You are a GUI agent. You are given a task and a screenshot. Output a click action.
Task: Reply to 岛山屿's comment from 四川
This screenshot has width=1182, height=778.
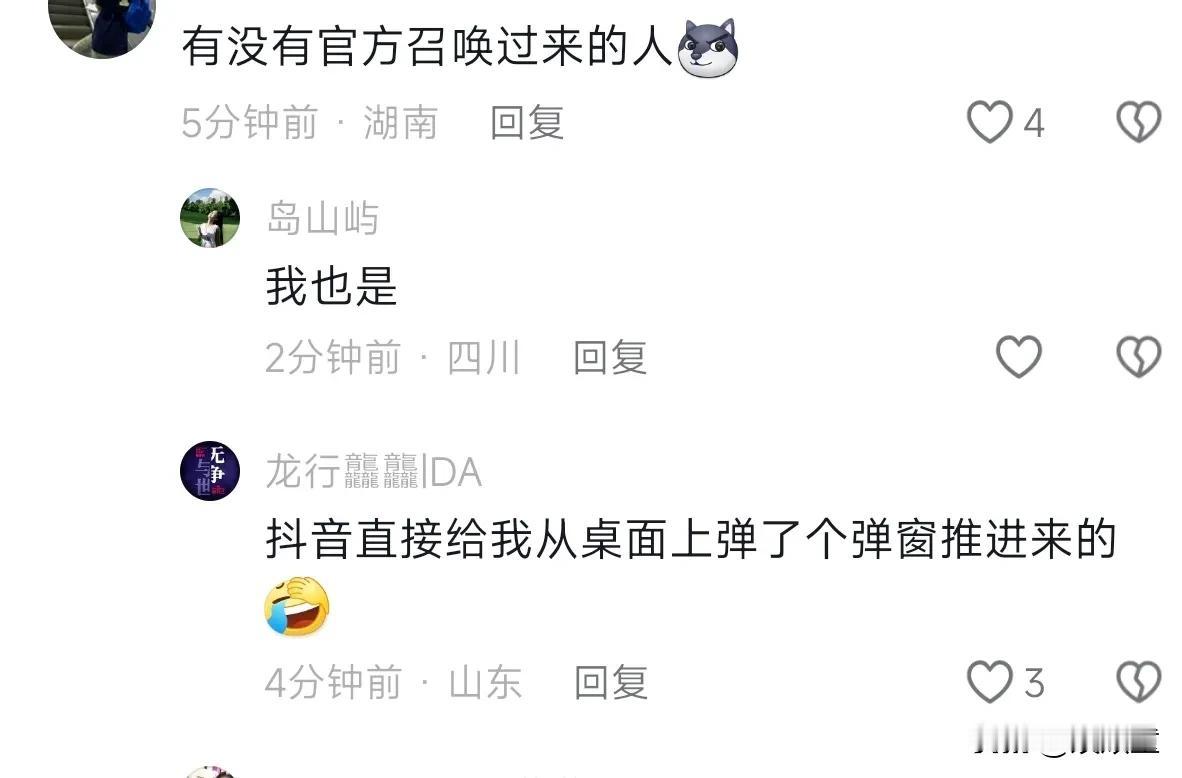(610, 357)
